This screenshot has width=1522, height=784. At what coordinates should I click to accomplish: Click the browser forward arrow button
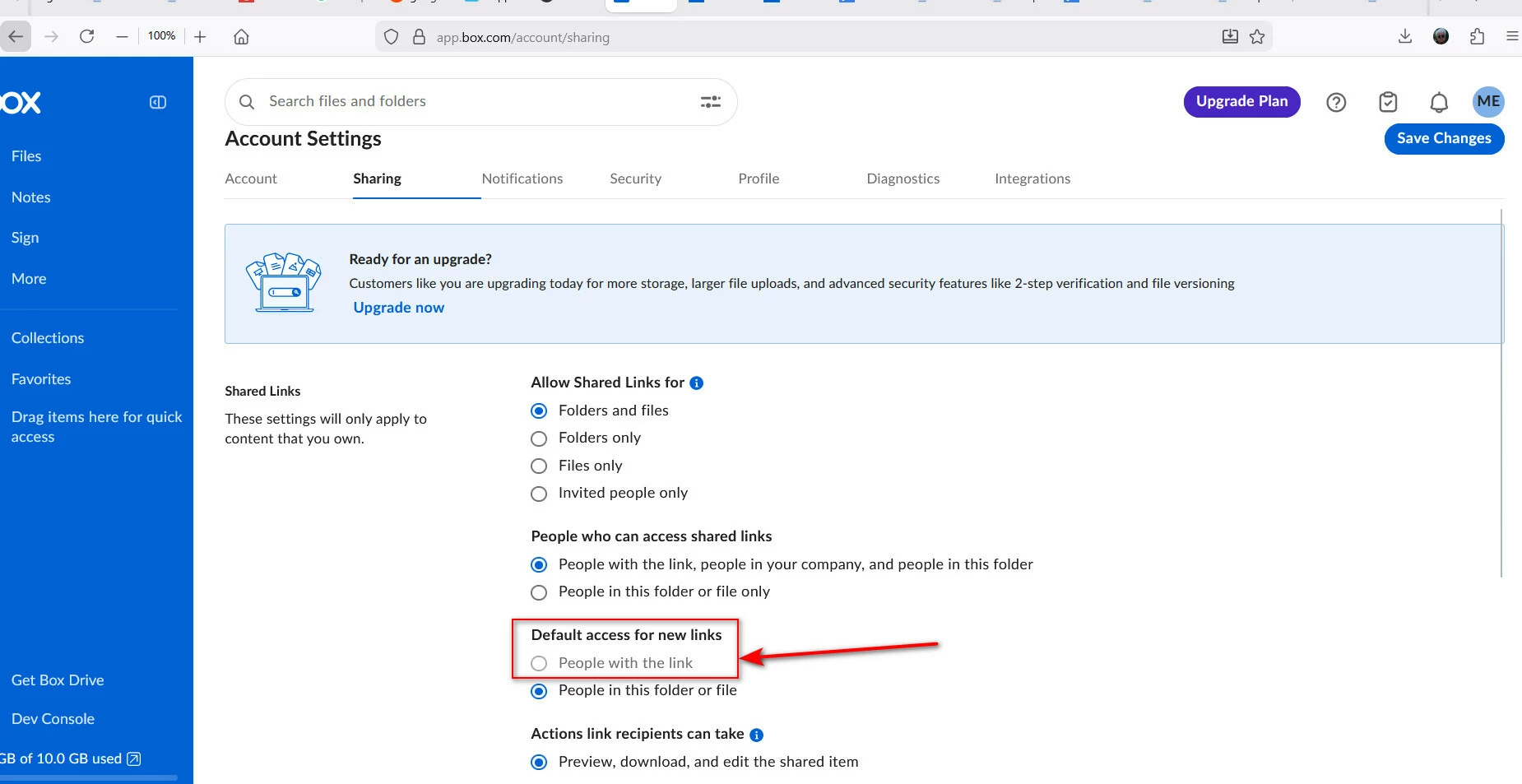tap(51, 36)
